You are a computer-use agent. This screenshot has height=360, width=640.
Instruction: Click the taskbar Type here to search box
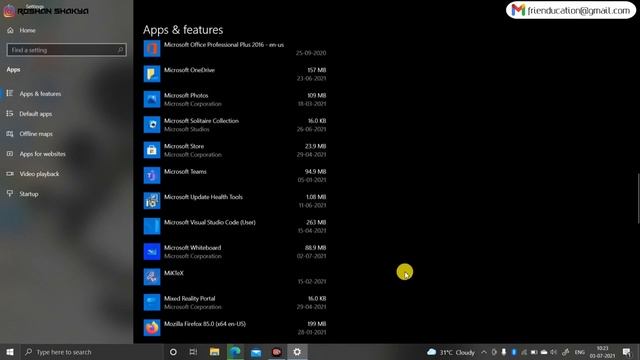91,352
